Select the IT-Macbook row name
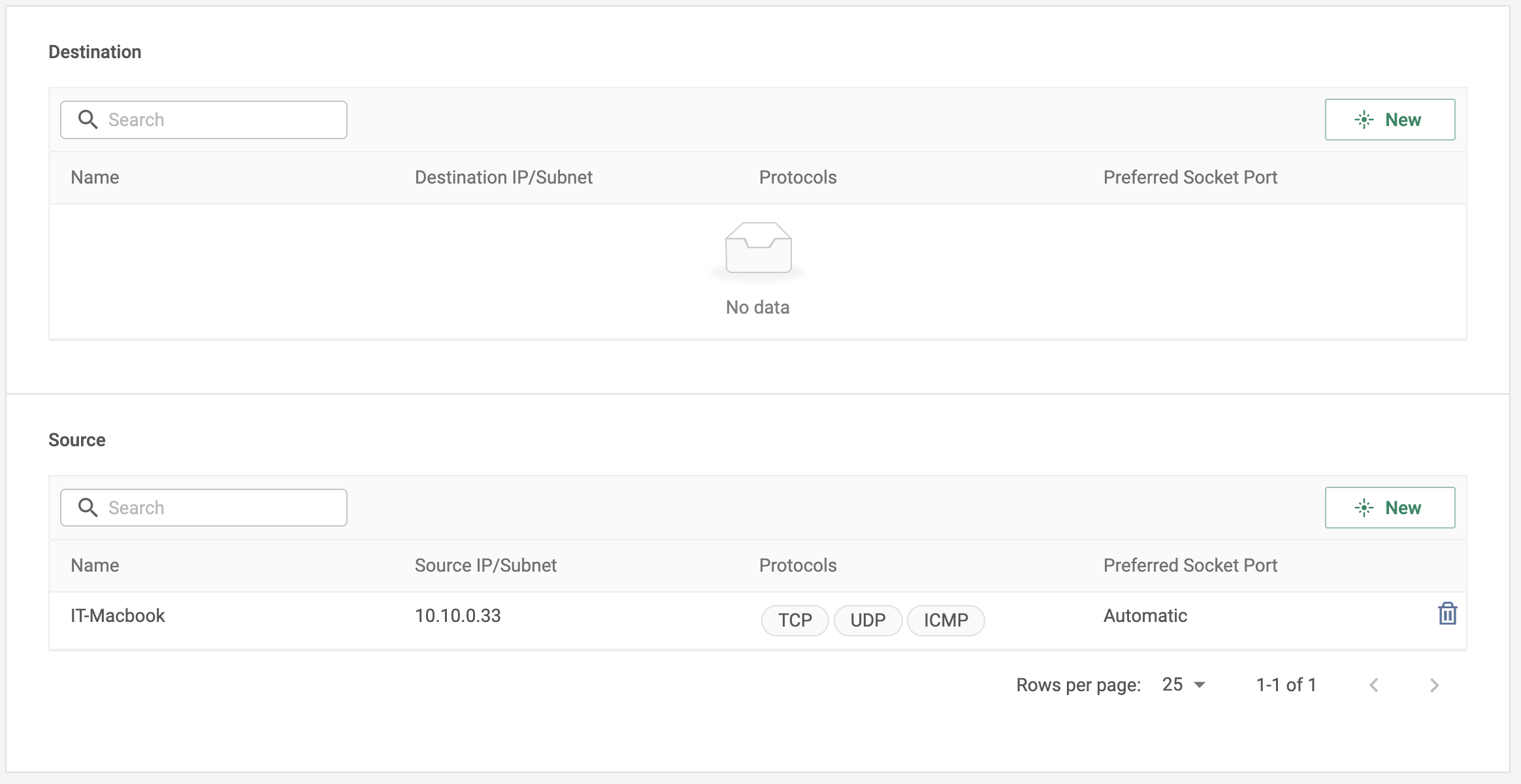 pos(118,615)
